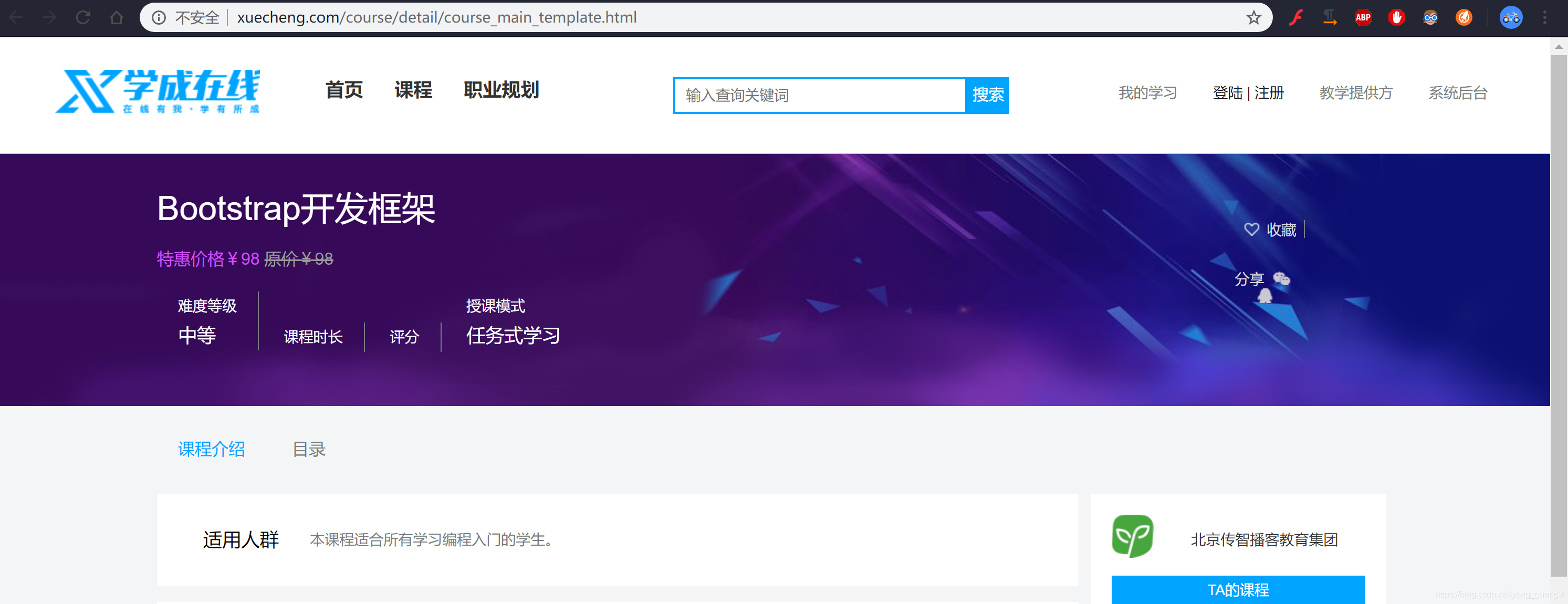Click the browser home icon
Viewport: 1568px width, 604px height.
point(116,18)
